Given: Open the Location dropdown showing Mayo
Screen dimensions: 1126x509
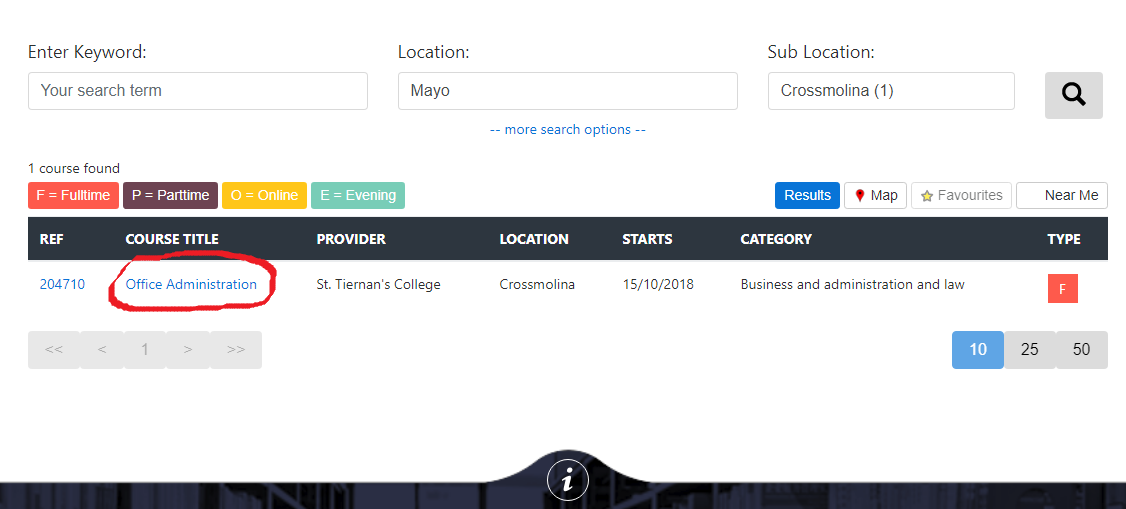Looking at the screenshot, I should 567,91.
